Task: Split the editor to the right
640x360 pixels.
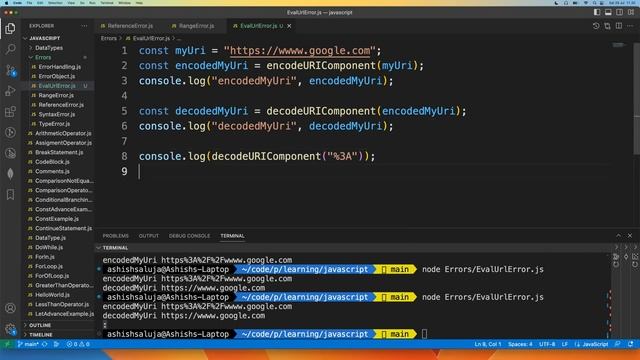Action: pyautogui.click(x=619, y=26)
